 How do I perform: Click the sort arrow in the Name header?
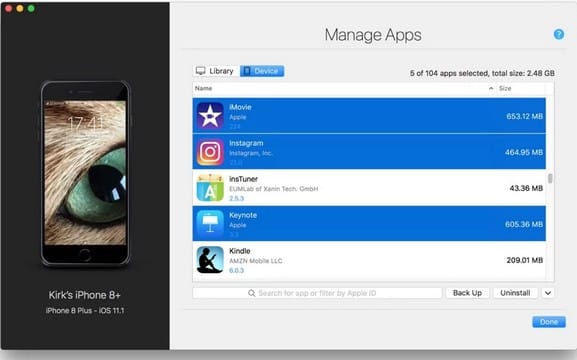coord(491,88)
